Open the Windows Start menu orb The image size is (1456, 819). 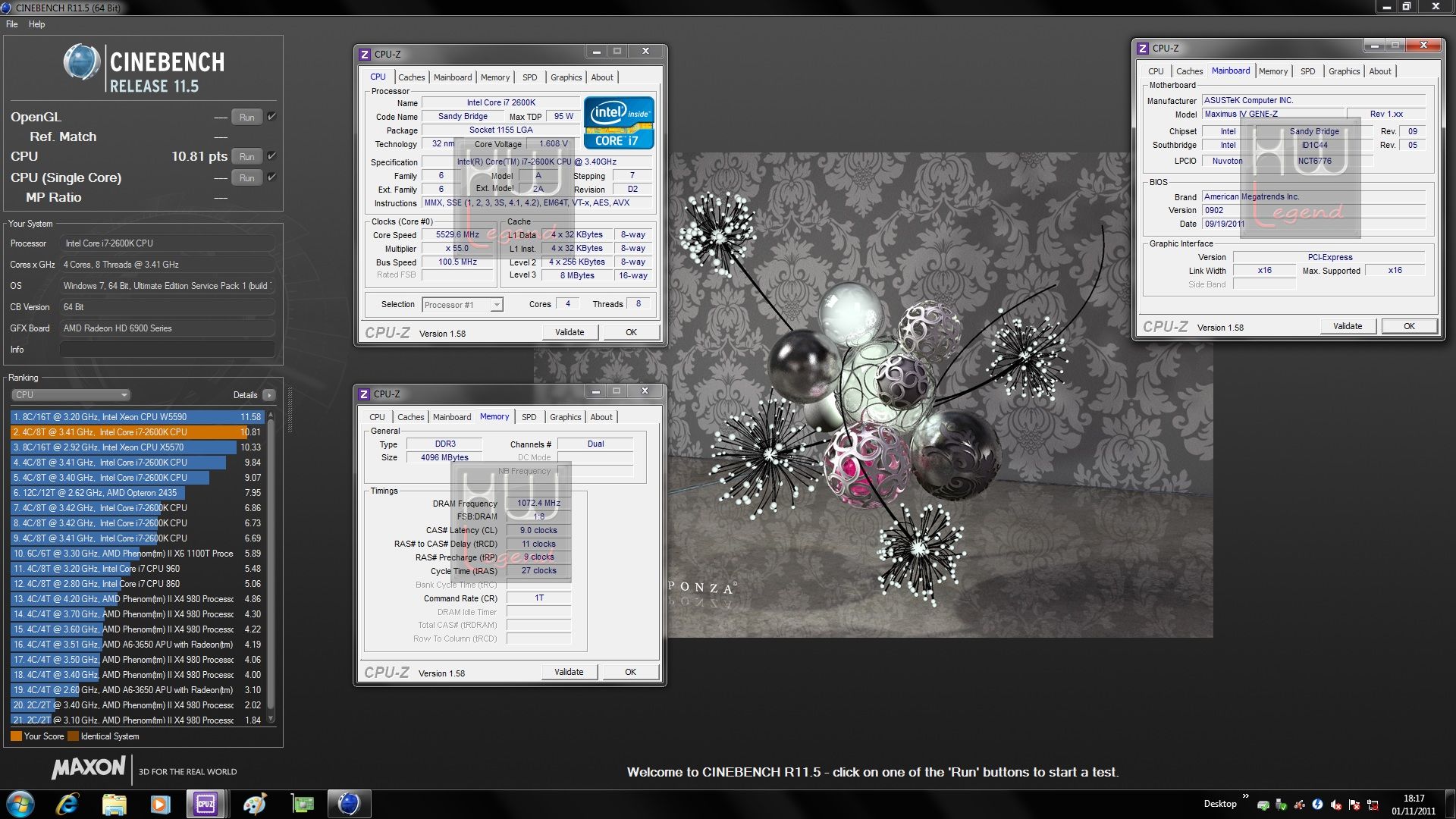[x=20, y=804]
